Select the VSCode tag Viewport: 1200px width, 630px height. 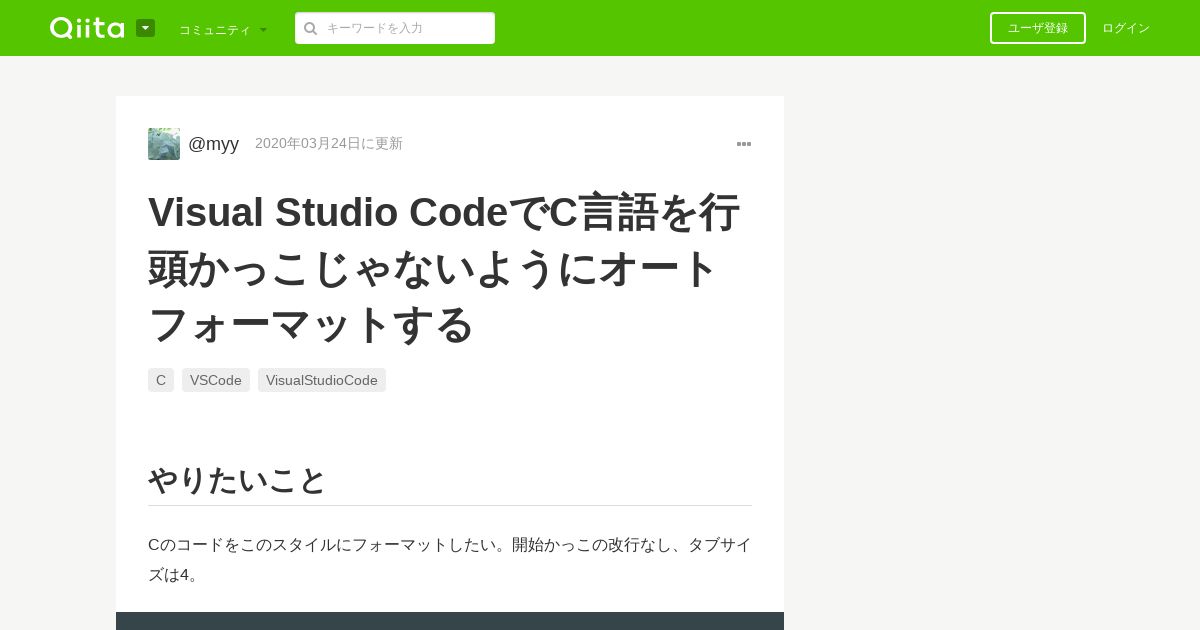pos(216,380)
